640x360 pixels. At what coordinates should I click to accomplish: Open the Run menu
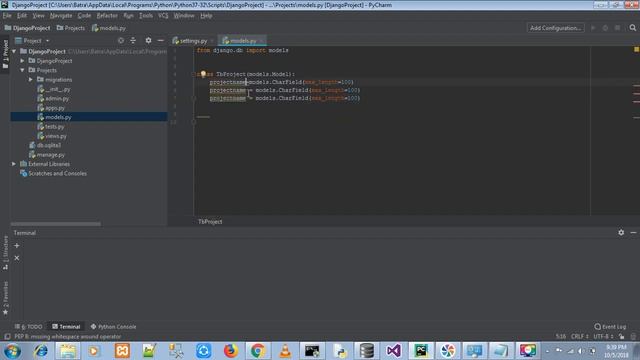(128, 16)
